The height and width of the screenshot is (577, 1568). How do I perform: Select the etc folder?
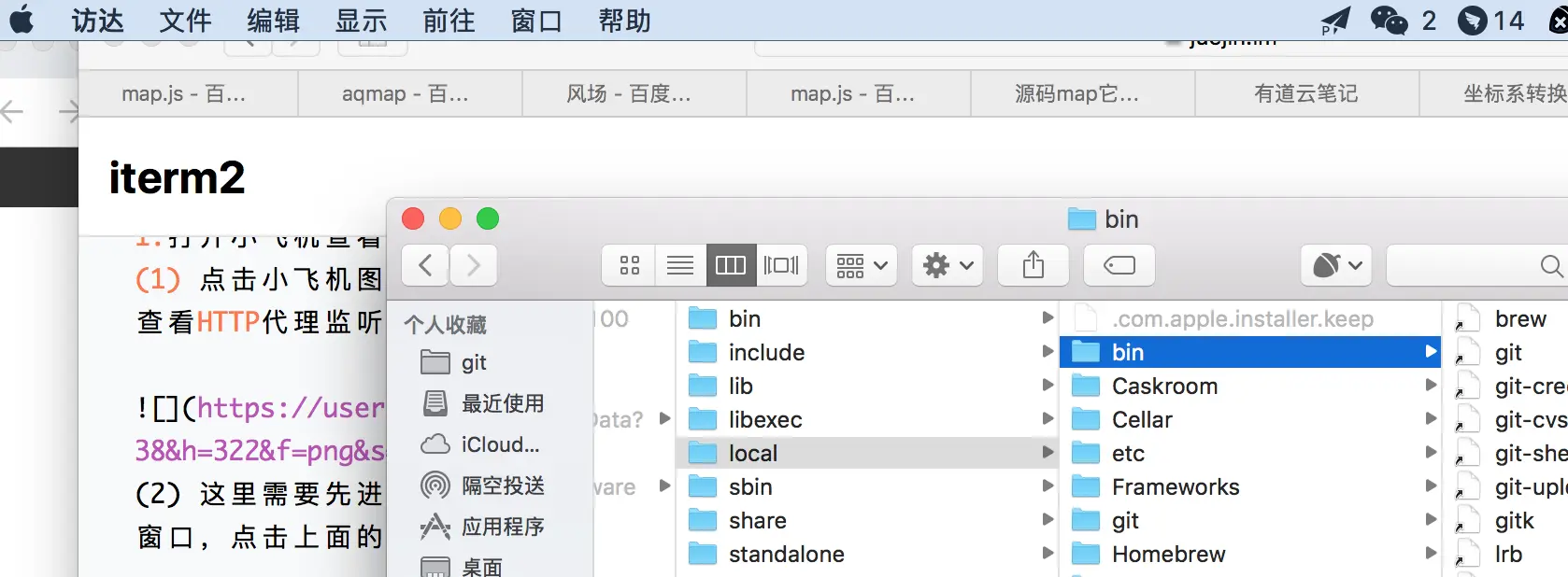point(1250,453)
